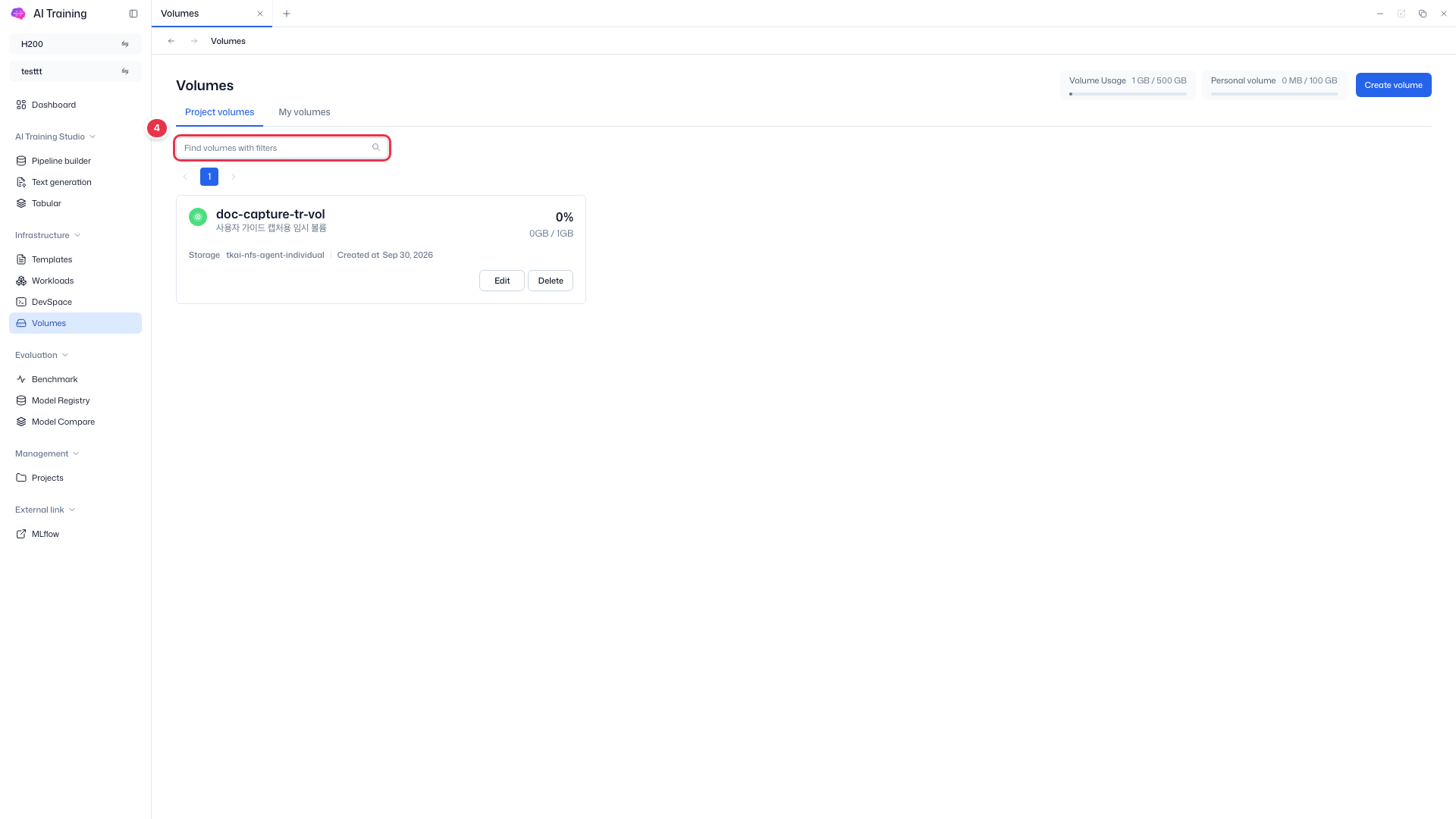This screenshot has height=819, width=1456.
Task: Collapse Management section
Action: (x=47, y=453)
